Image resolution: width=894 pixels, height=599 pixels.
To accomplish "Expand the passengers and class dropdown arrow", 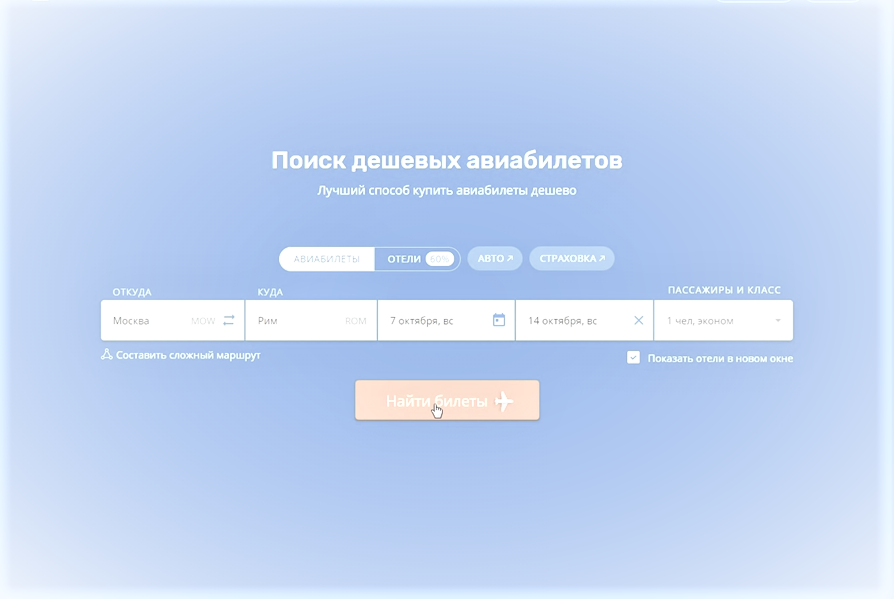I will point(778,320).
